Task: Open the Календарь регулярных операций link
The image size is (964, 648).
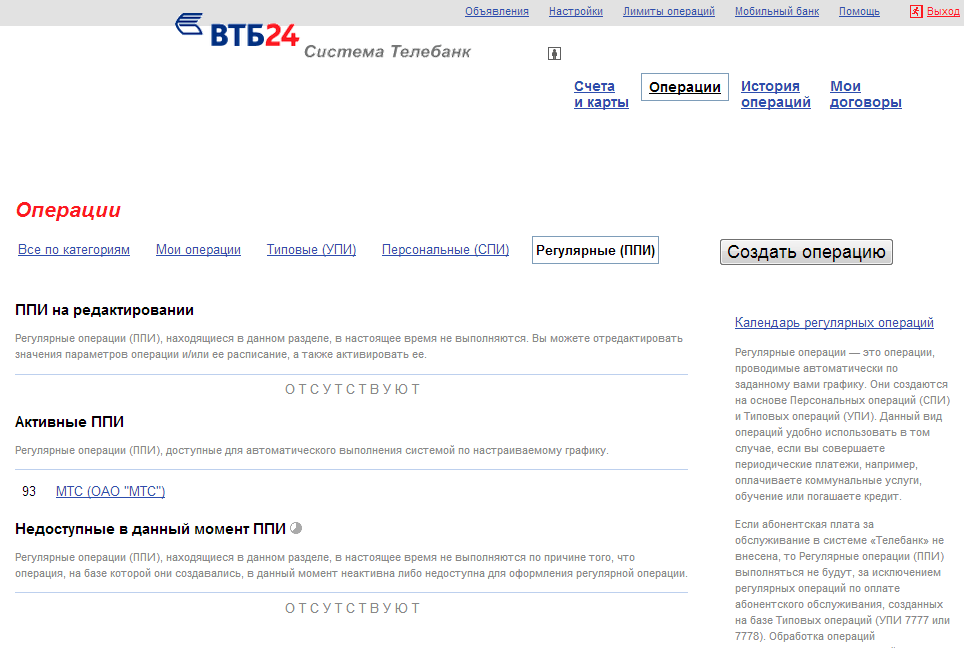Action: coord(834,323)
